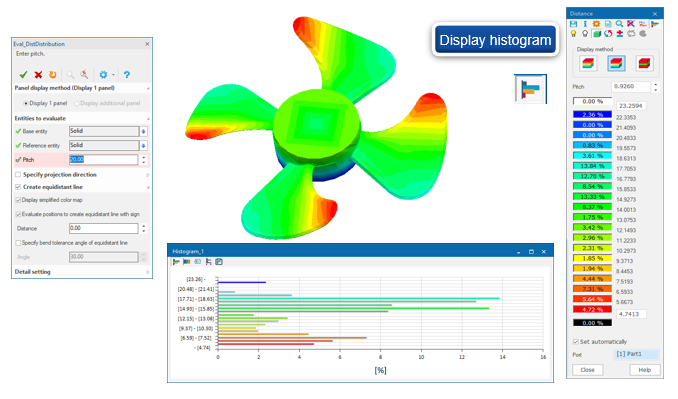Uncheck Create equidistant line checkbox
678x399 pixels.
[x=18, y=187]
